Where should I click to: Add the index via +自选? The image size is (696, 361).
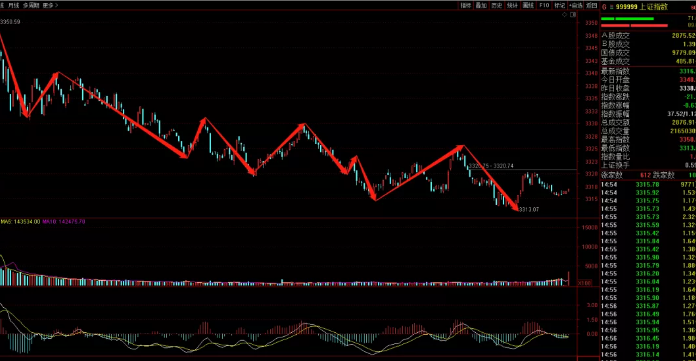pyautogui.click(x=576, y=5)
